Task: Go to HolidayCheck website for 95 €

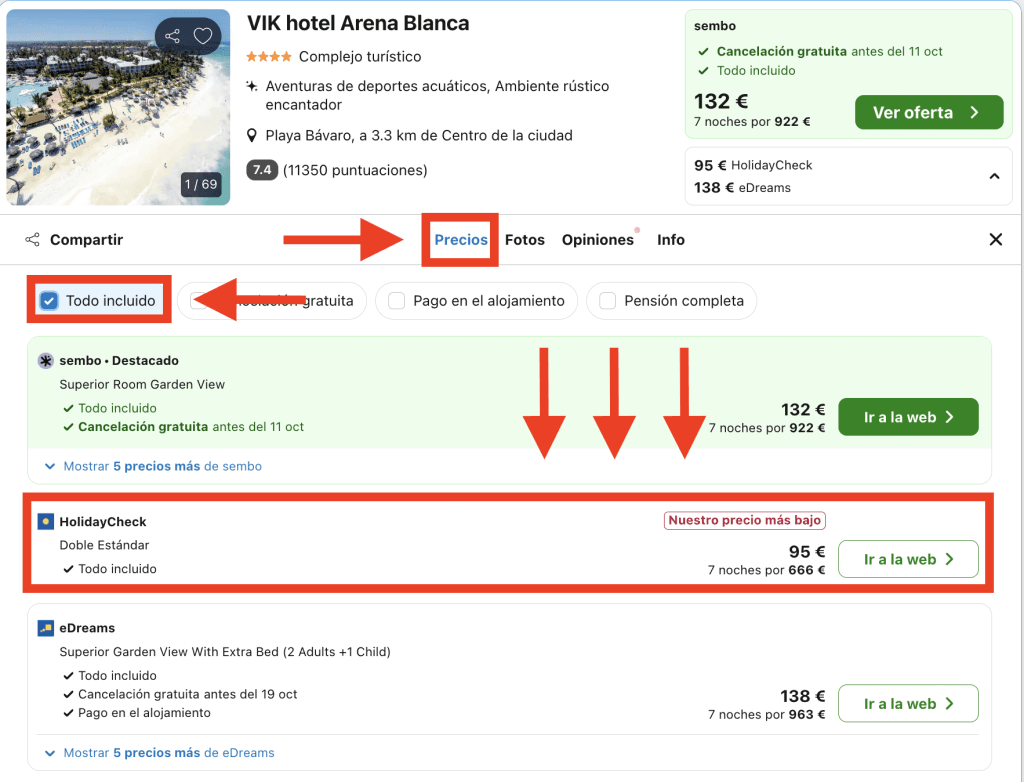Action: click(x=907, y=560)
